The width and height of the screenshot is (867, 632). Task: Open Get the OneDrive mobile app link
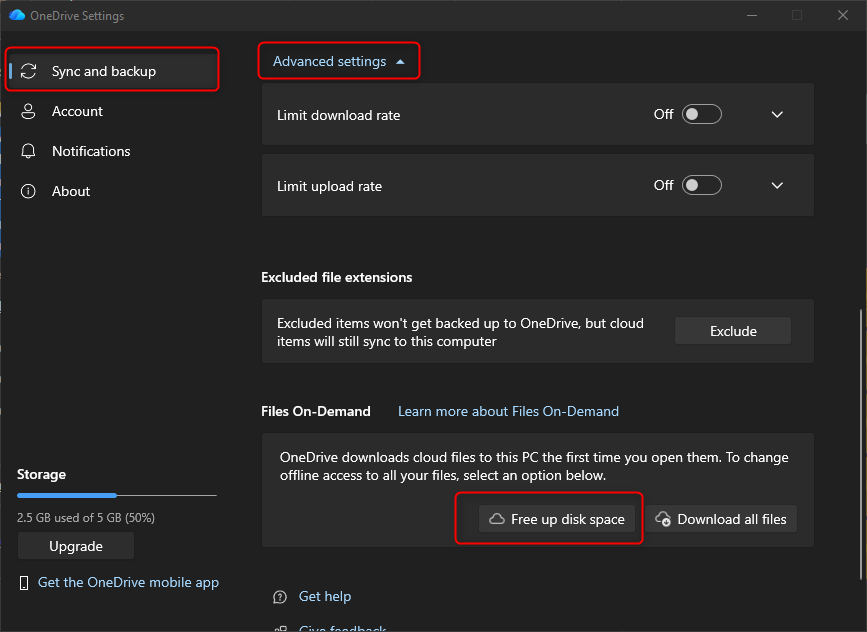[x=128, y=583]
